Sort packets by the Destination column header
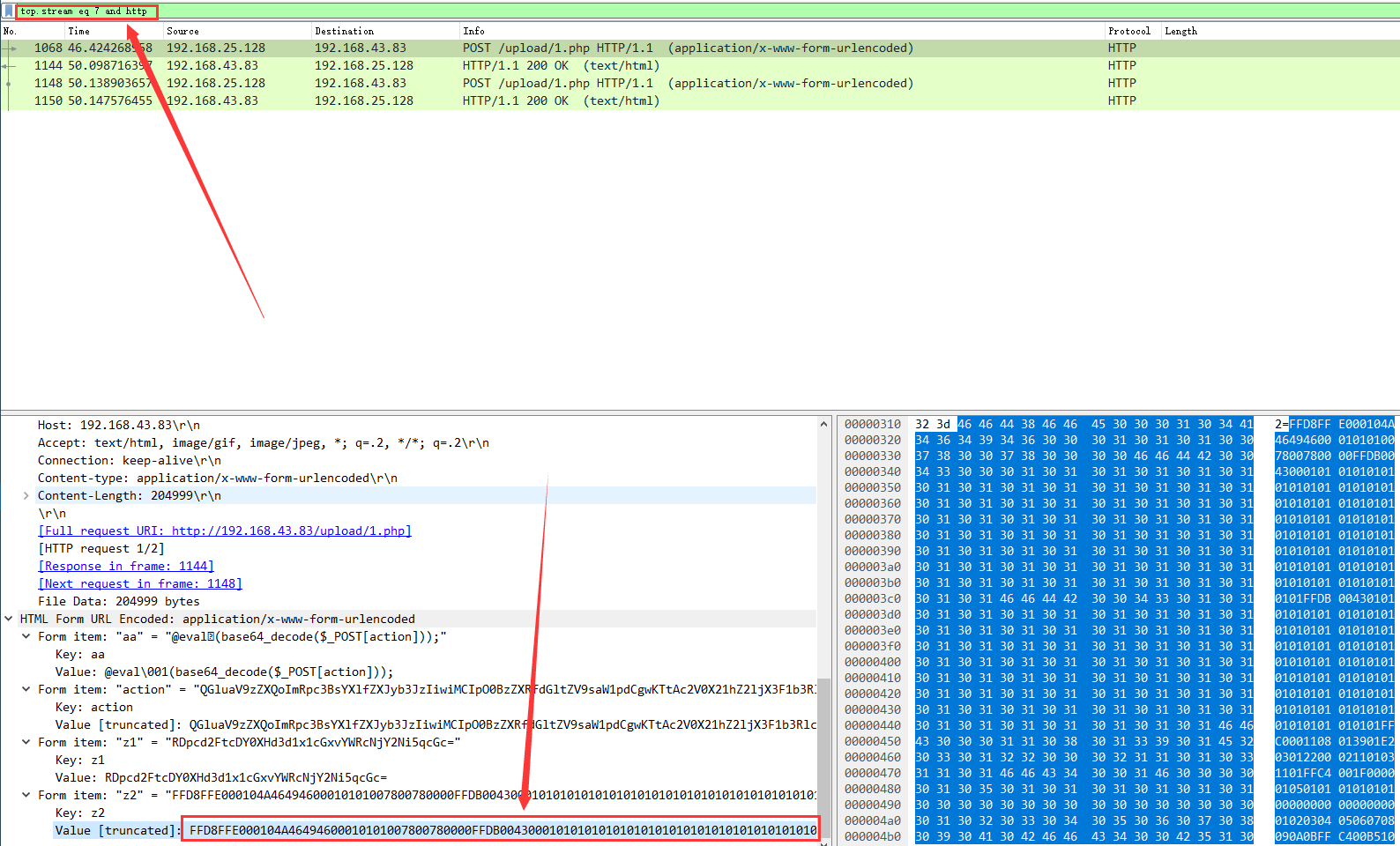Viewport: 1400px width, 846px height. [x=345, y=31]
